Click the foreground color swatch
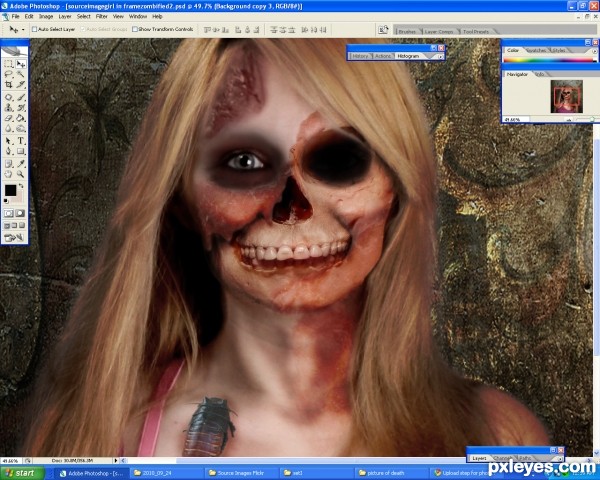Image resolution: width=600 pixels, height=480 pixels. [x=10, y=190]
